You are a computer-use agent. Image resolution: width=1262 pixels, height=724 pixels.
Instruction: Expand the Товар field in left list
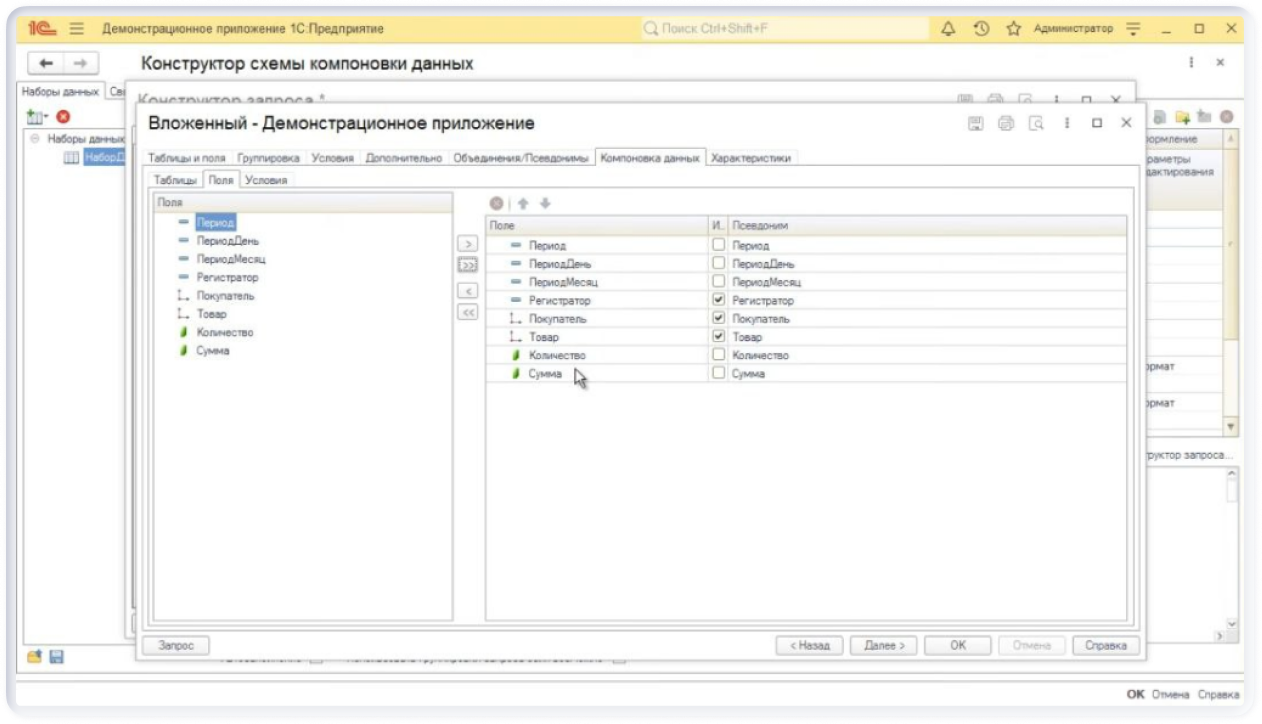tap(183, 314)
